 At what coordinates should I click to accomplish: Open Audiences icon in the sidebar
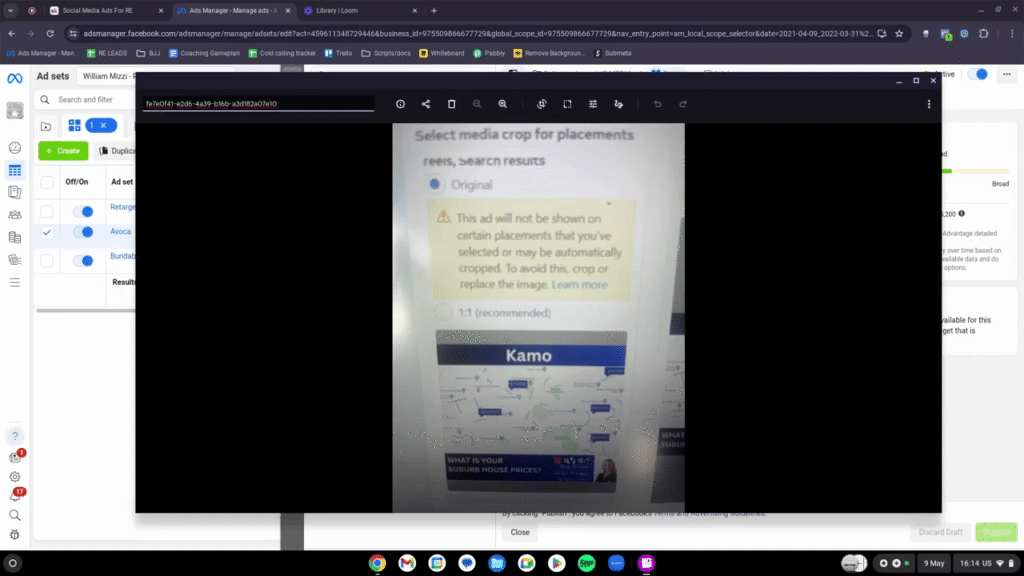tap(14, 215)
